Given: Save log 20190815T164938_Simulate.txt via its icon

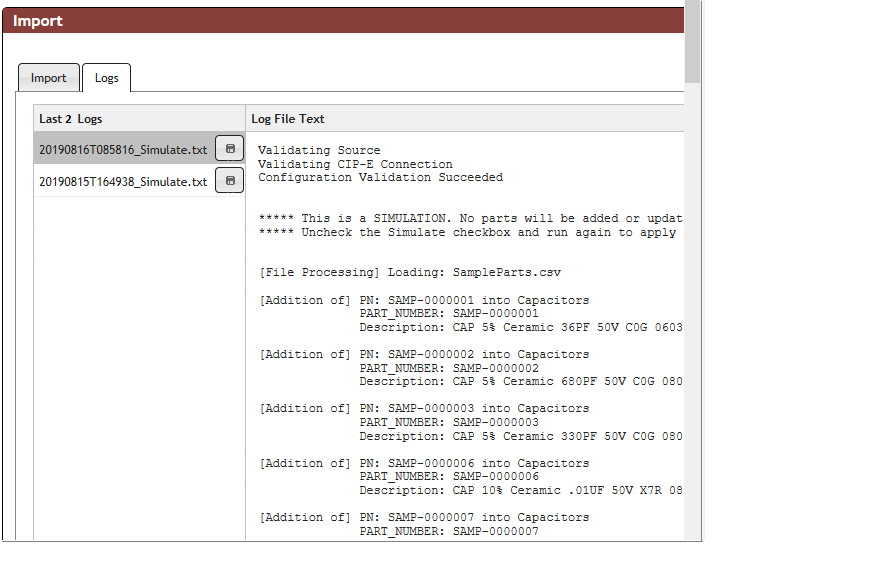Looking at the screenshot, I should (230, 181).
